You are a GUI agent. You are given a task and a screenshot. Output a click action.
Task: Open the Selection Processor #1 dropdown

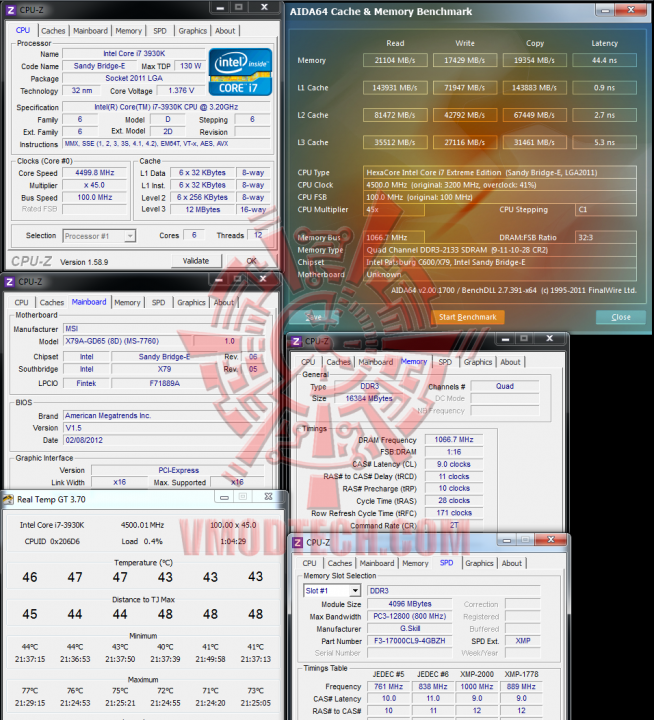(x=130, y=236)
